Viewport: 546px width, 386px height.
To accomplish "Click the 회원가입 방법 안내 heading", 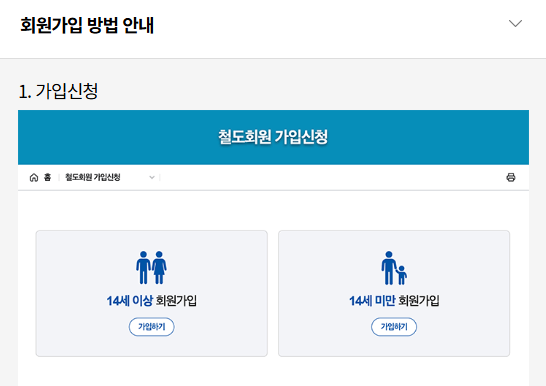I will coord(87,25).
